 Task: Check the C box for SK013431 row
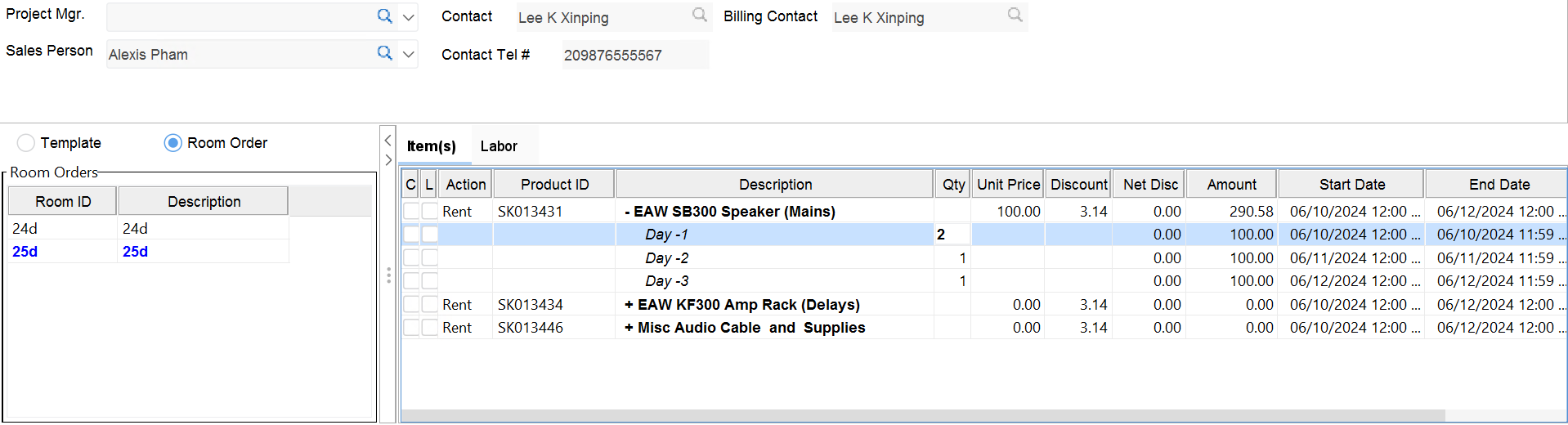coord(410,212)
